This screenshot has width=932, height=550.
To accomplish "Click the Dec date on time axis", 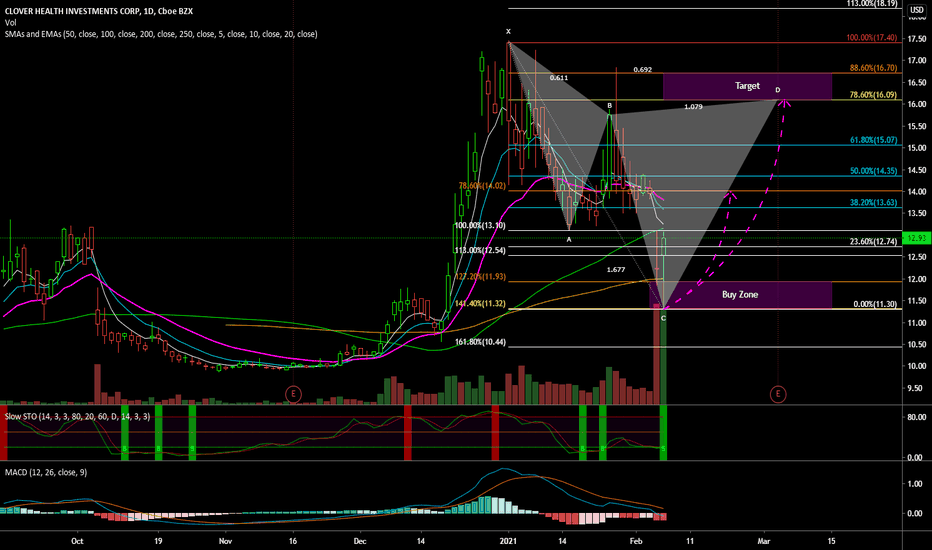I will [x=360, y=541].
